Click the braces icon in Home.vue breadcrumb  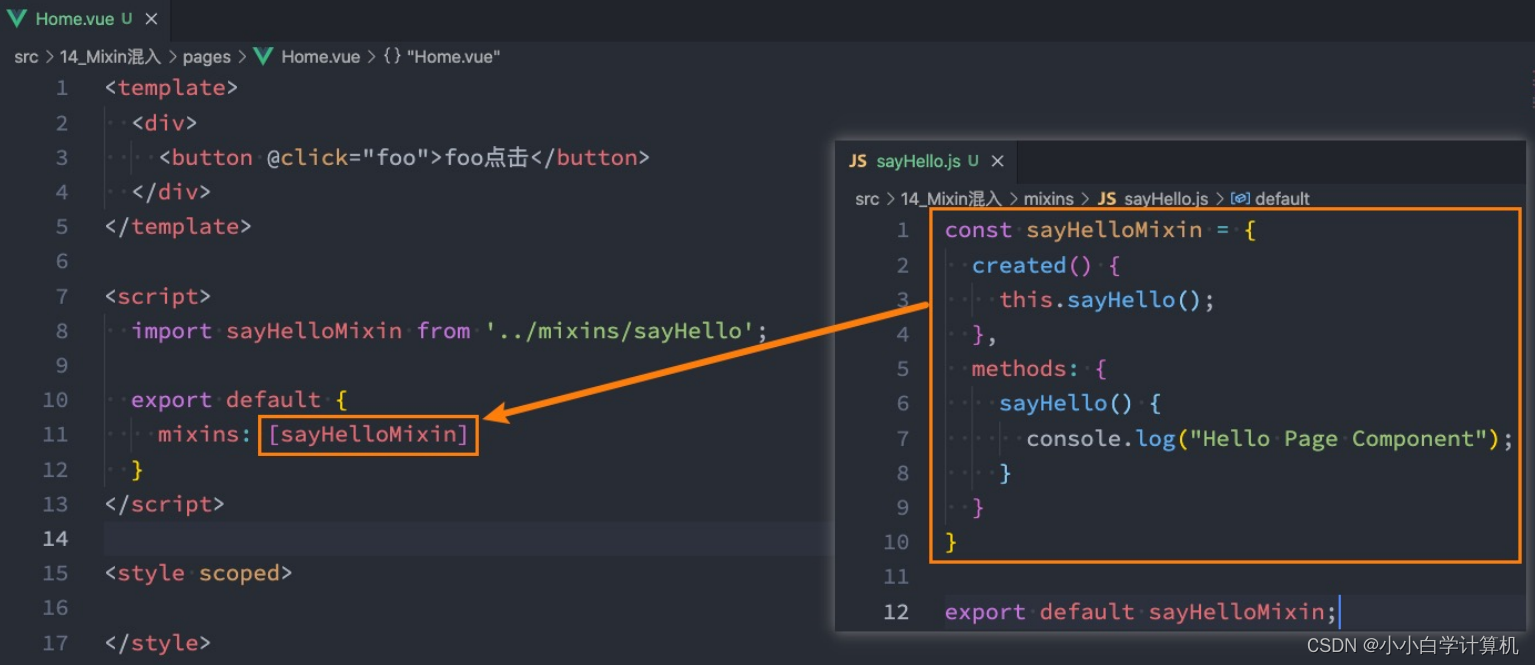[x=391, y=57]
